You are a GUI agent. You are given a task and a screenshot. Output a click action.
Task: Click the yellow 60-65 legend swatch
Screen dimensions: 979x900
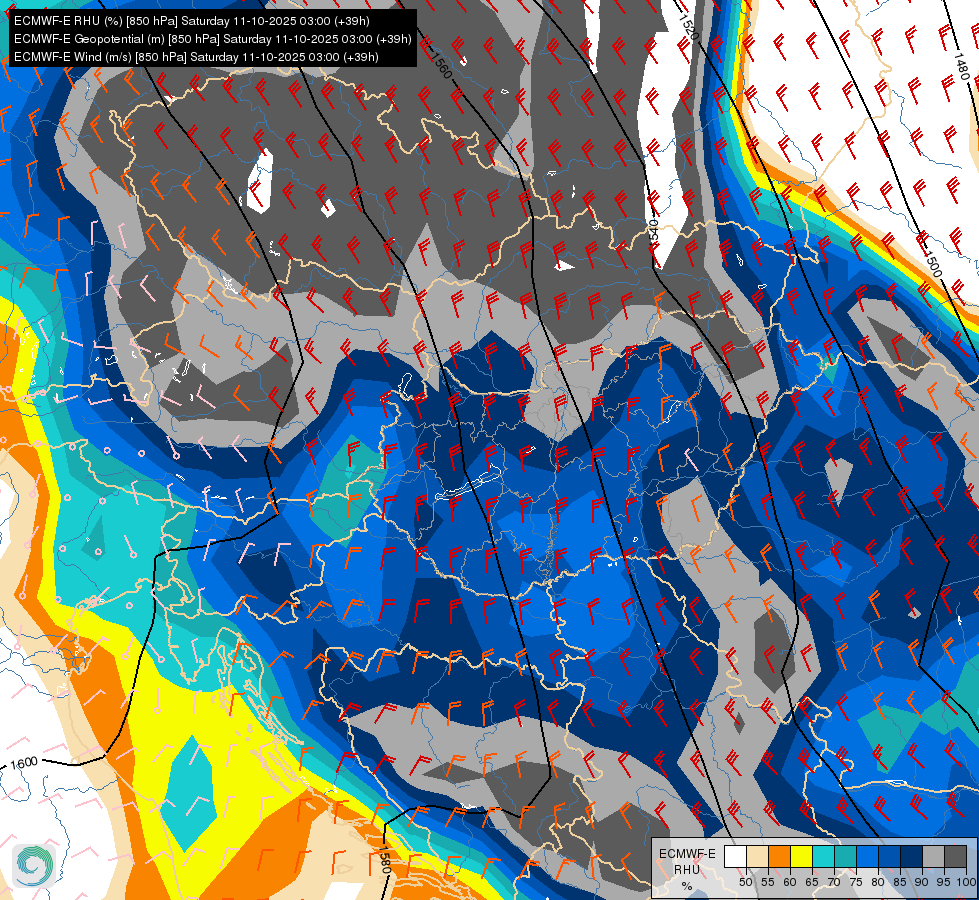tap(802, 856)
